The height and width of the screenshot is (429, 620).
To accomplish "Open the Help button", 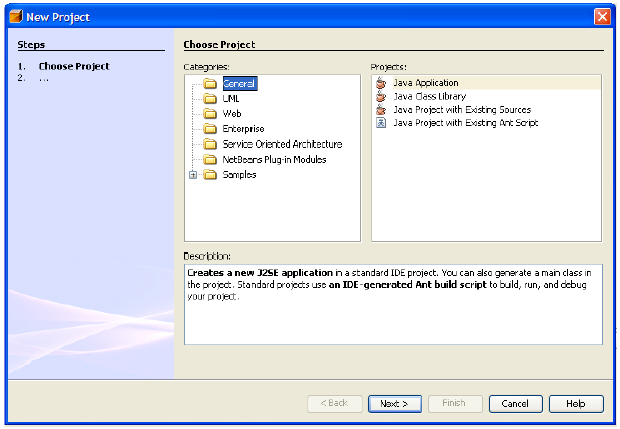I will pyautogui.click(x=576, y=404).
